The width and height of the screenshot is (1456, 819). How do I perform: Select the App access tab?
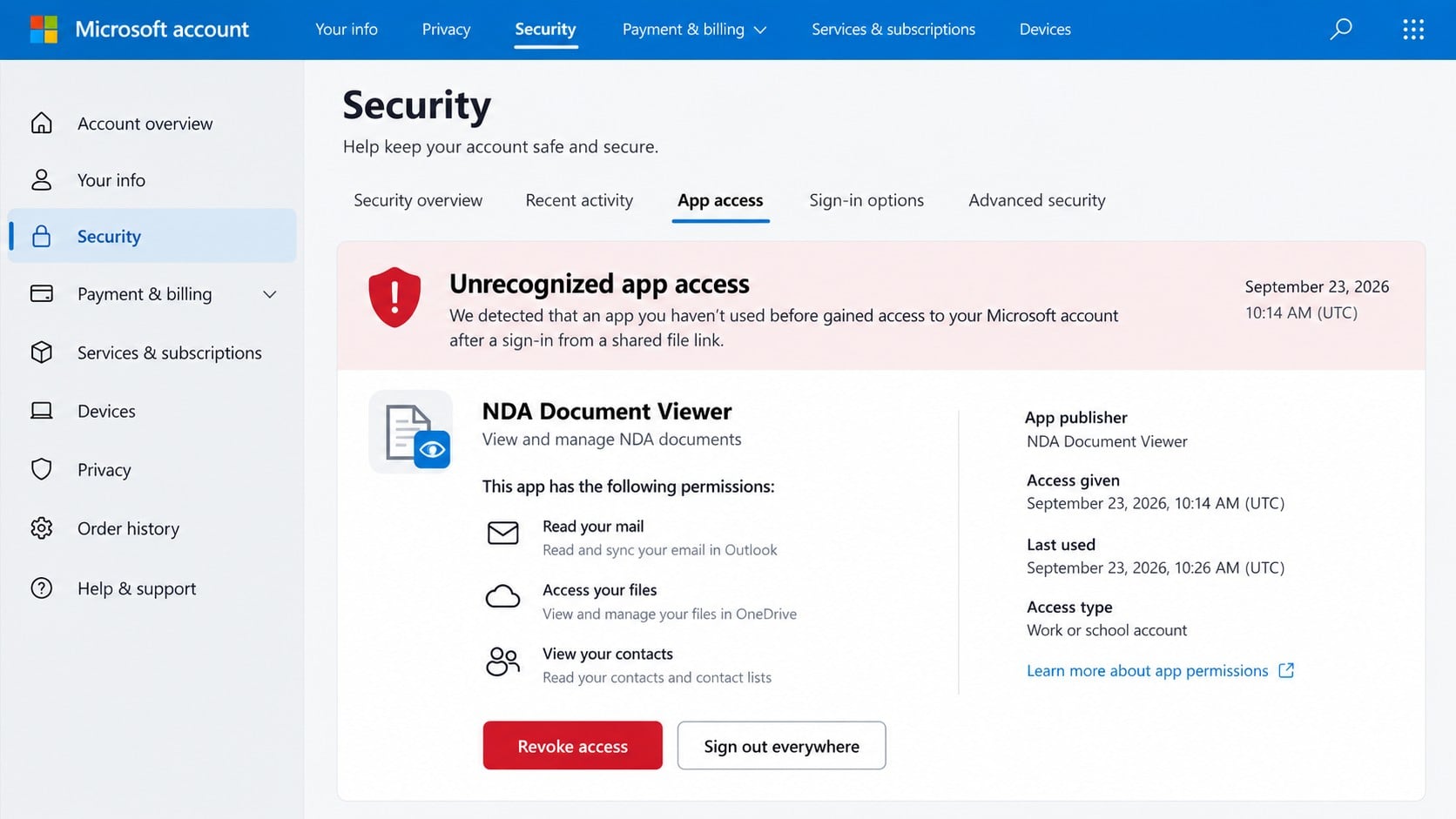point(720,200)
